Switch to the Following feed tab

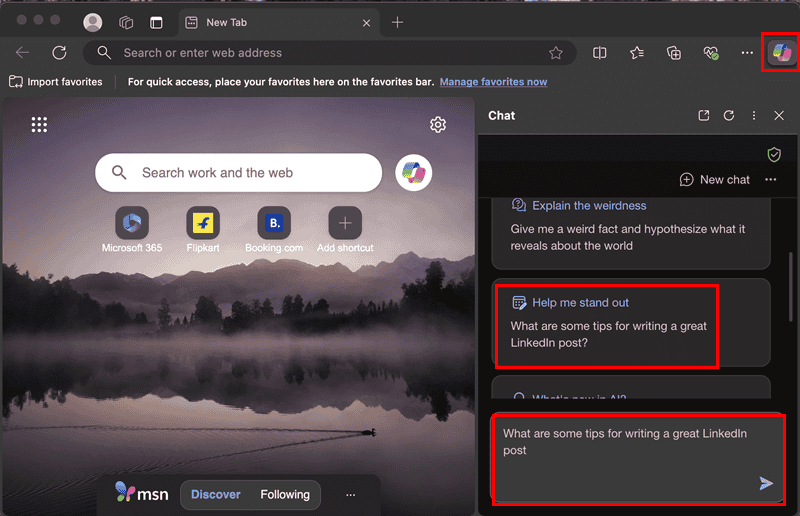coord(285,494)
